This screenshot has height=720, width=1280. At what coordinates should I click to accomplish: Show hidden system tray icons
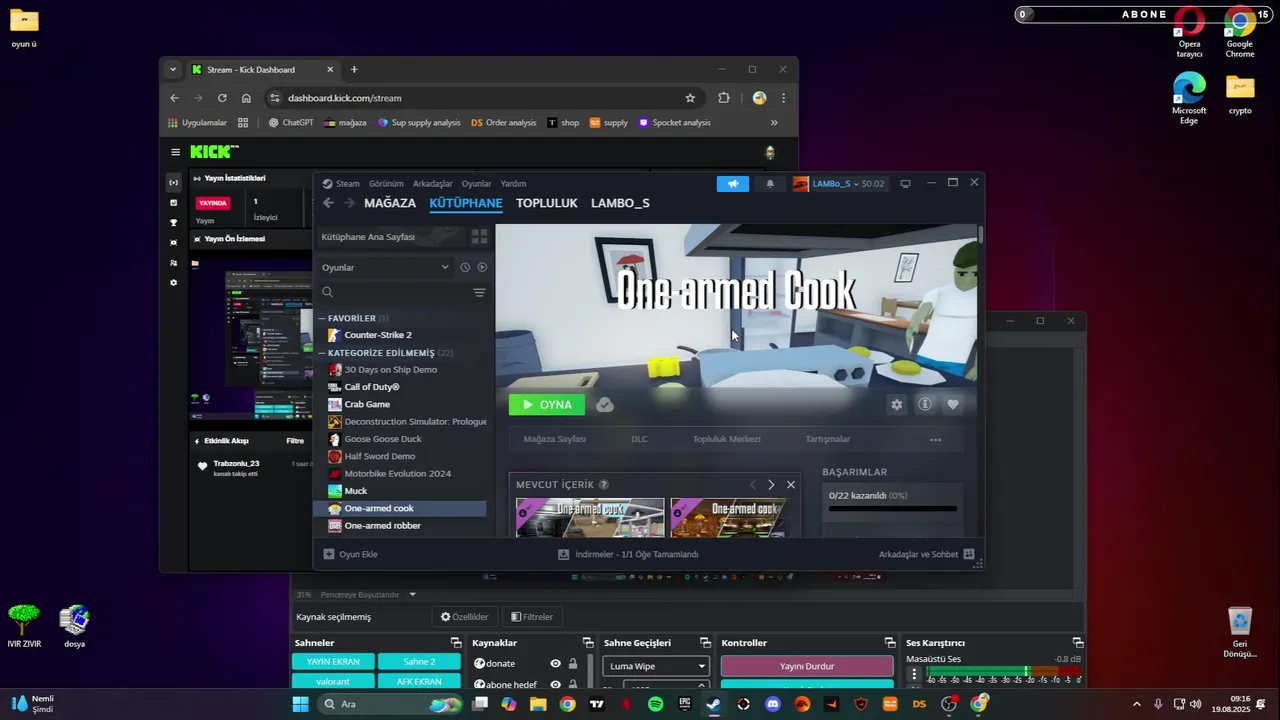click(x=1136, y=704)
